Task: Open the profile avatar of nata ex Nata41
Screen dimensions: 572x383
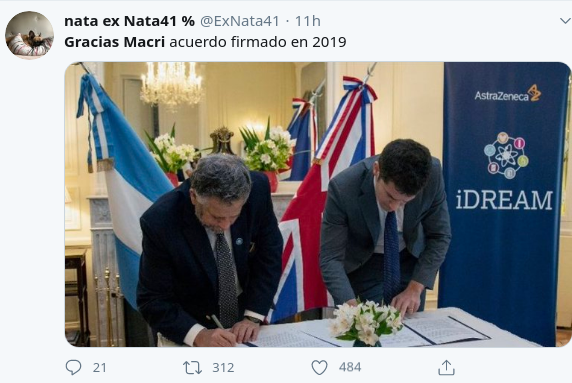Action: coord(30,35)
